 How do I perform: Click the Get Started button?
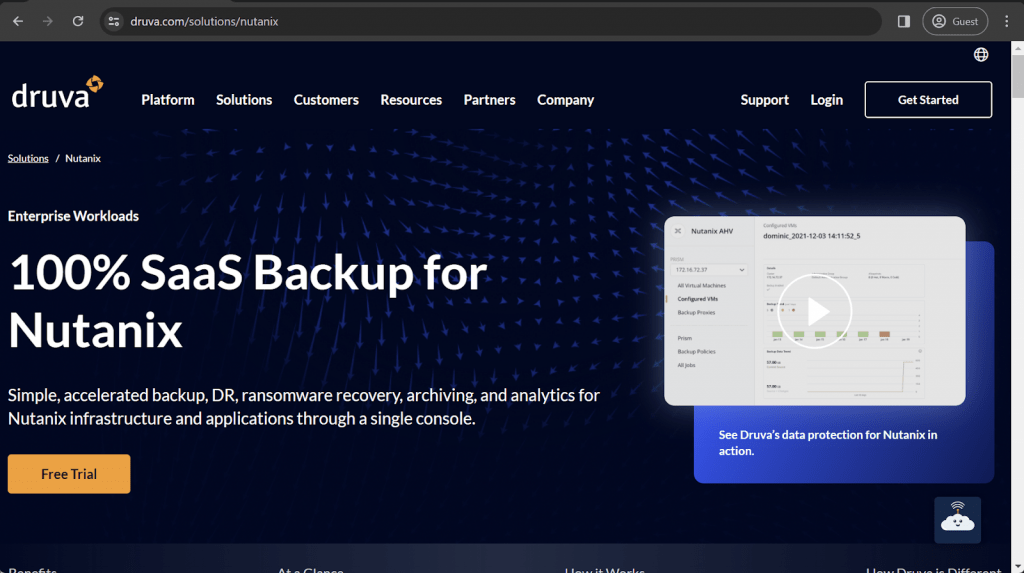pyautogui.click(x=928, y=100)
